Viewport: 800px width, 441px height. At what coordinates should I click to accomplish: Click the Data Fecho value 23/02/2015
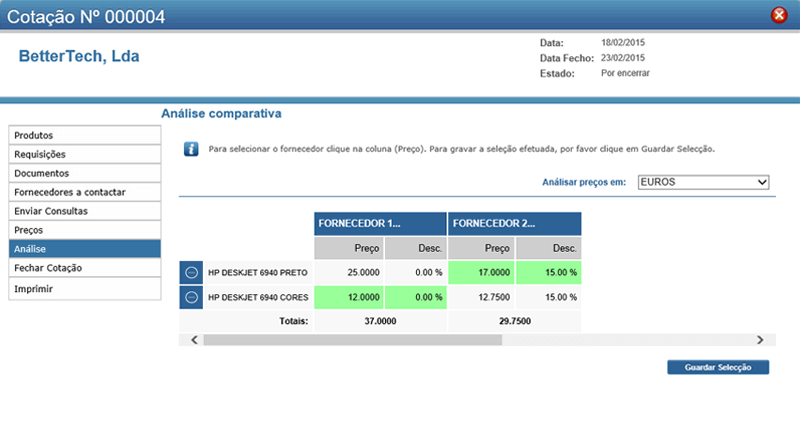pyautogui.click(x=623, y=58)
